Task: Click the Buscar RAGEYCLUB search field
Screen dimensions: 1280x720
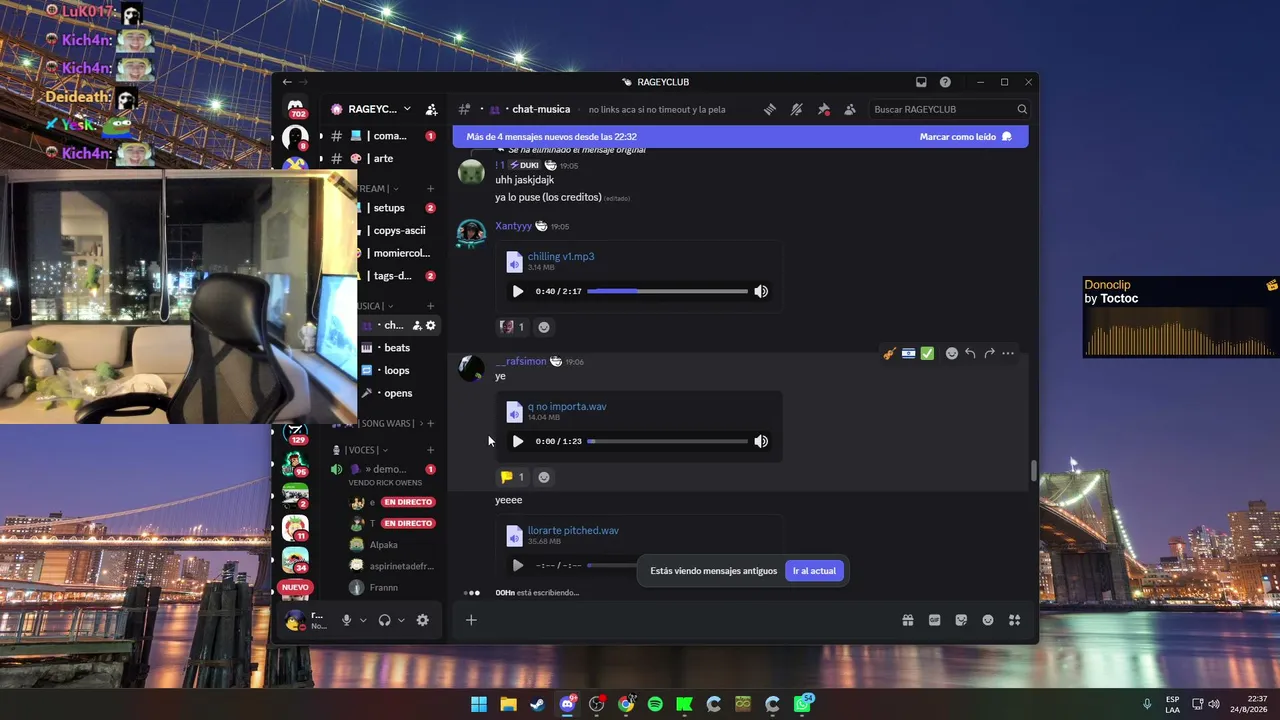Action: (x=948, y=109)
